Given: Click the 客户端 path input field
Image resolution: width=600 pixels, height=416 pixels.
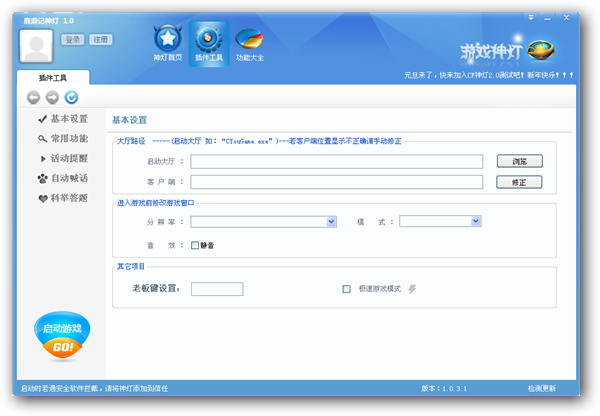Looking at the screenshot, I should (x=336, y=182).
